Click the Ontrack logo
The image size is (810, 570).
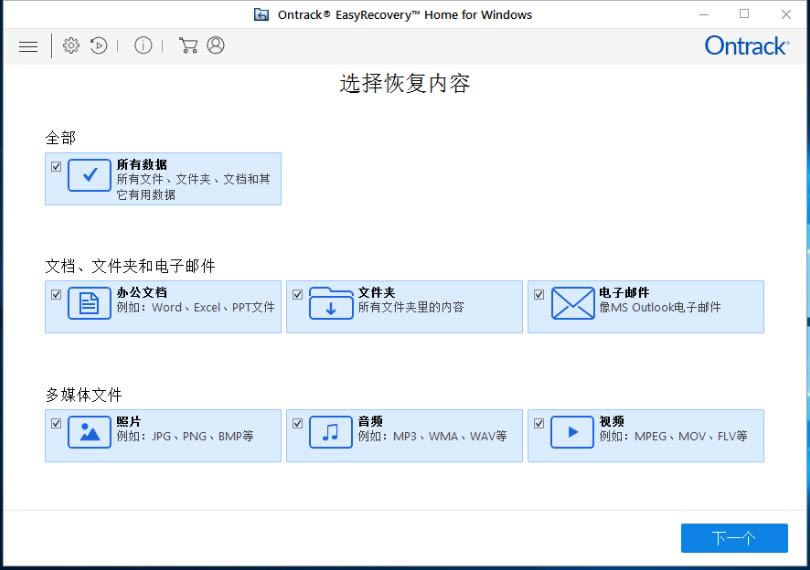(x=746, y=46)
